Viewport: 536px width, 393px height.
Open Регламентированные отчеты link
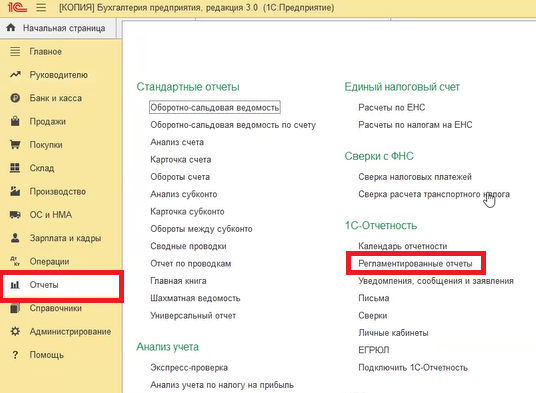[x=415, y=263]
